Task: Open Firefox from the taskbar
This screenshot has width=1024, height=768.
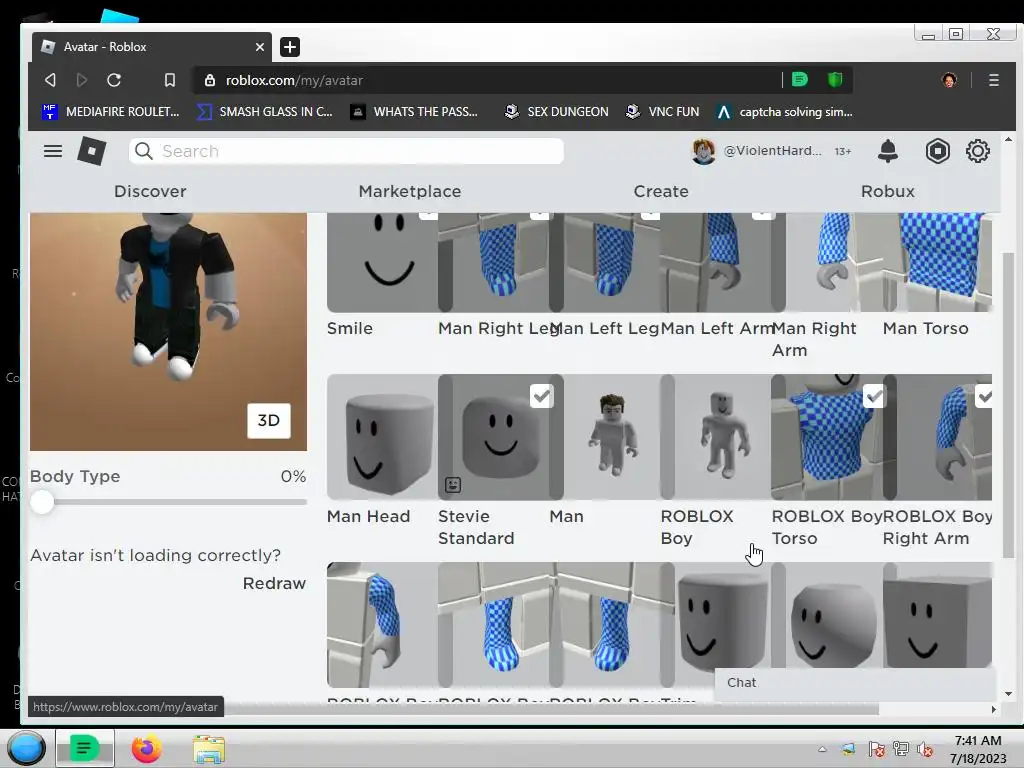Action: [146, 748]
